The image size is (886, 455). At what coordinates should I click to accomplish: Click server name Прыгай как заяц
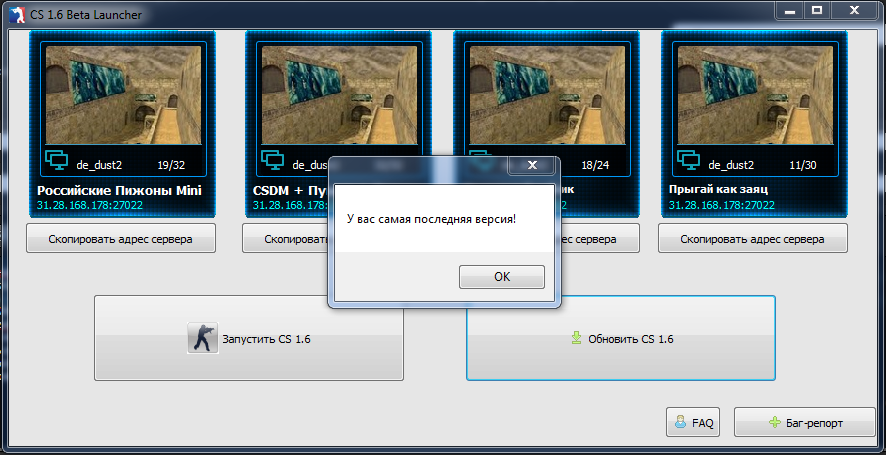pos(718,189)
